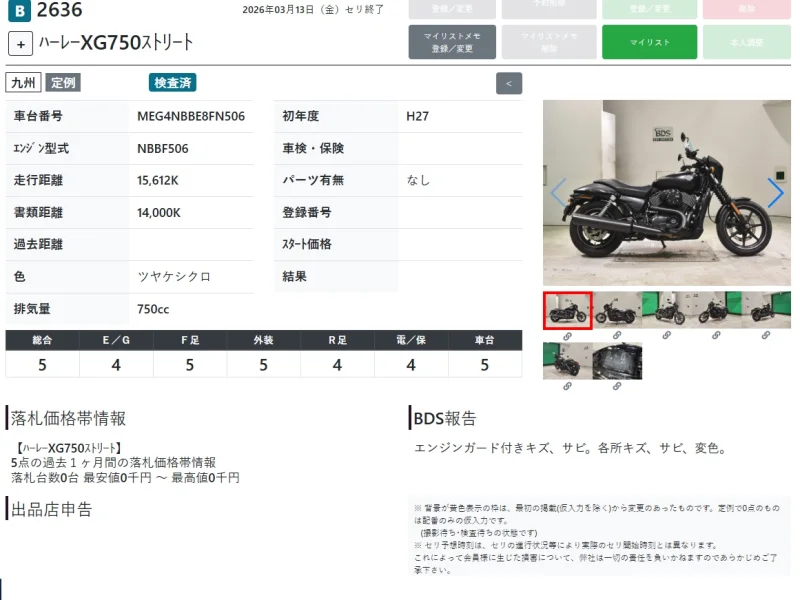Click the link icon under the fifth thumbnail
The height and width of the screenshot is (600, 800).
pyautogui.click(x=765, y=335)
